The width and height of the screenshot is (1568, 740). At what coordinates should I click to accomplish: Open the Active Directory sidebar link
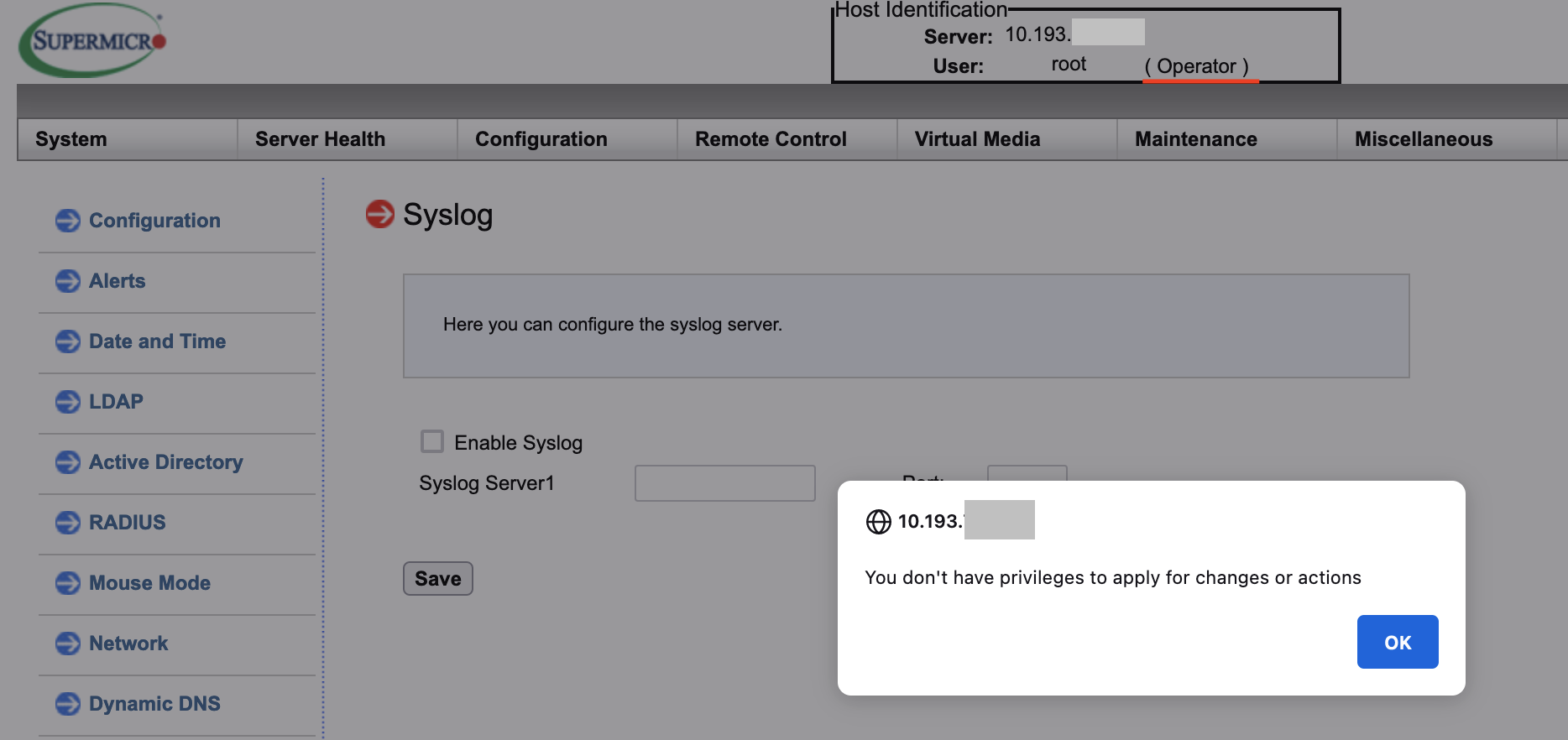pos(166,462)
